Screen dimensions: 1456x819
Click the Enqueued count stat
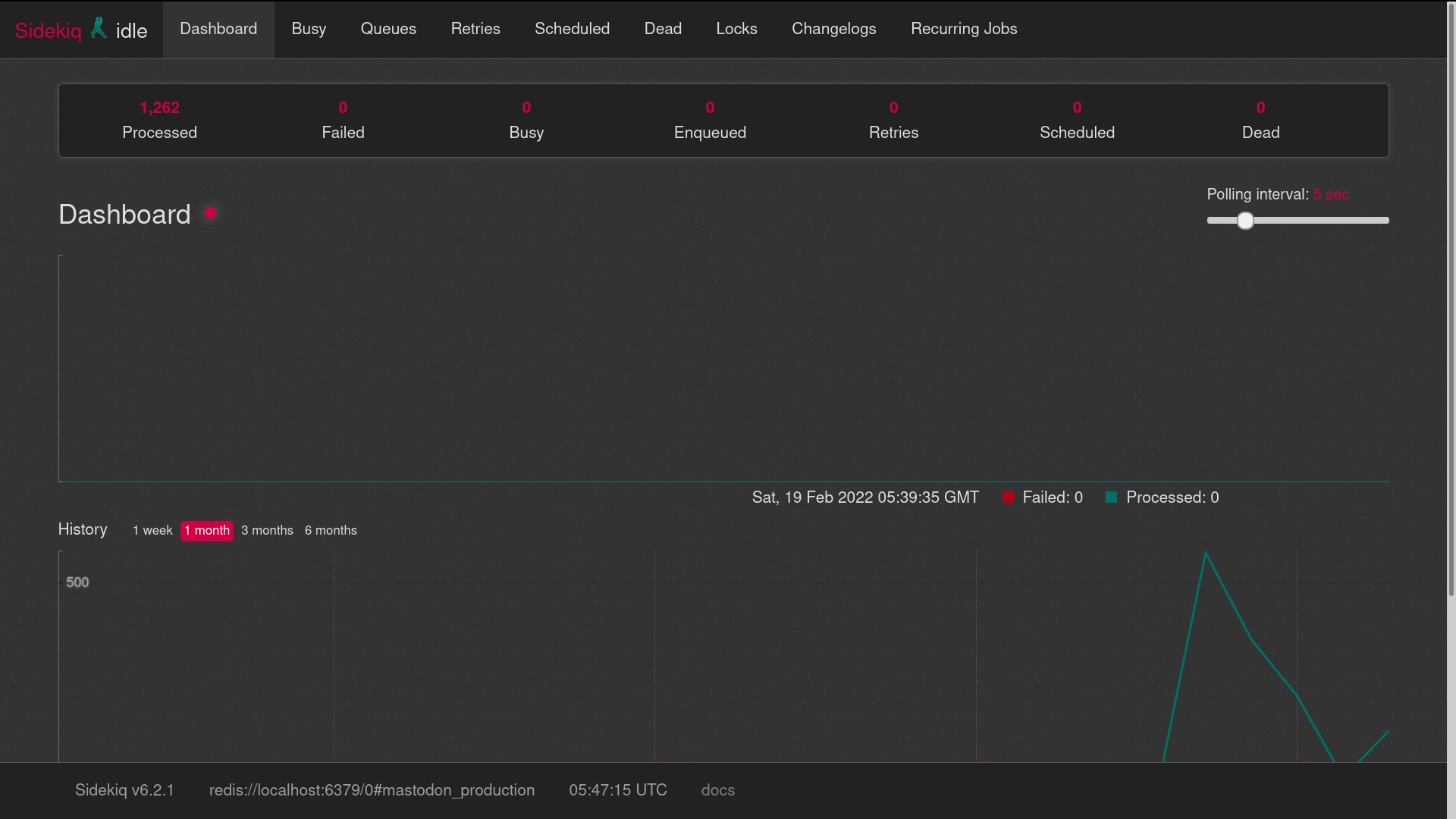click(x=710, y=120)
